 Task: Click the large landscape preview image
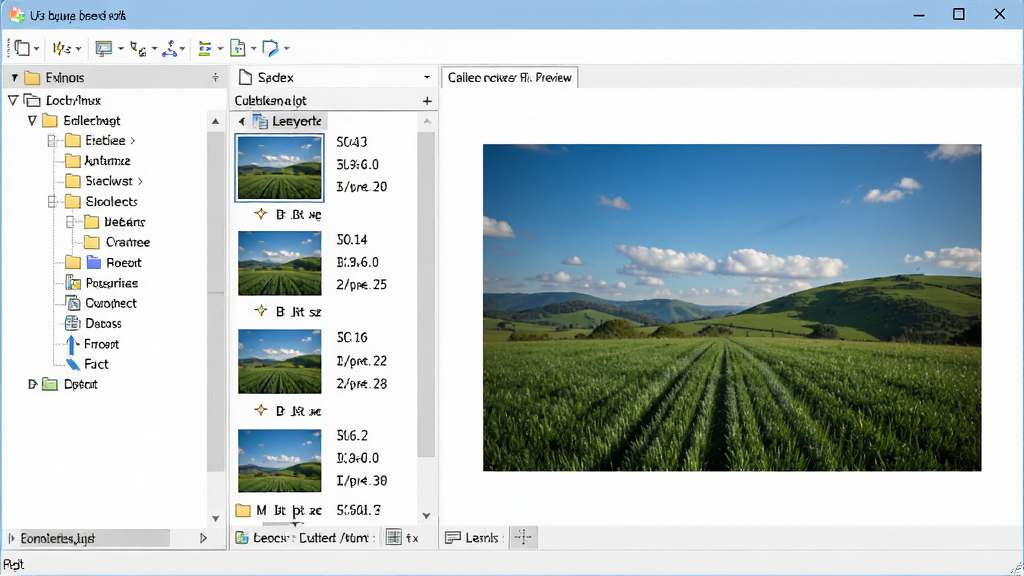pyautogui.click(x=732, y=308)
